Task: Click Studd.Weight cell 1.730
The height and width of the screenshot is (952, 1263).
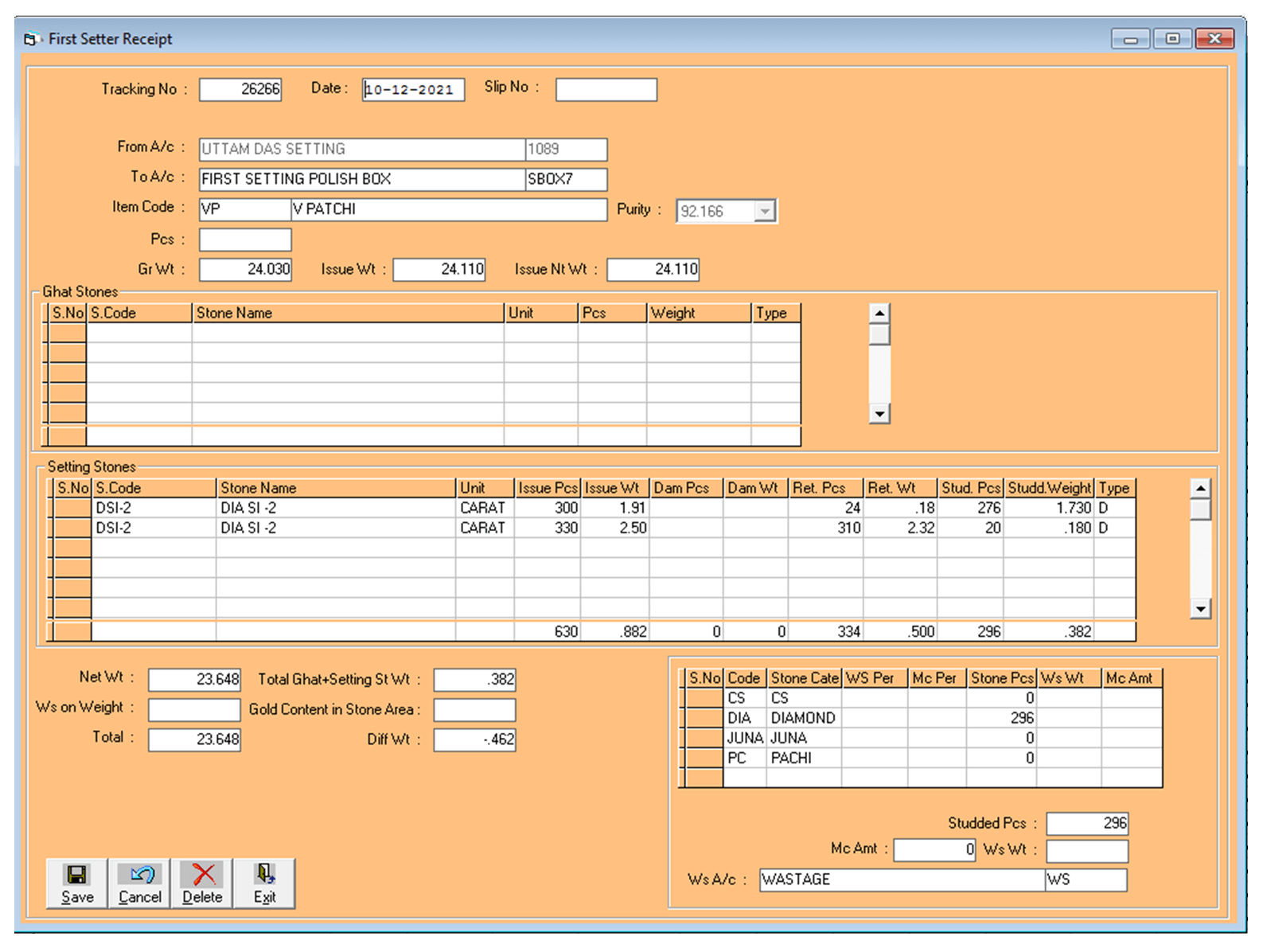Action: (1049, 508)
